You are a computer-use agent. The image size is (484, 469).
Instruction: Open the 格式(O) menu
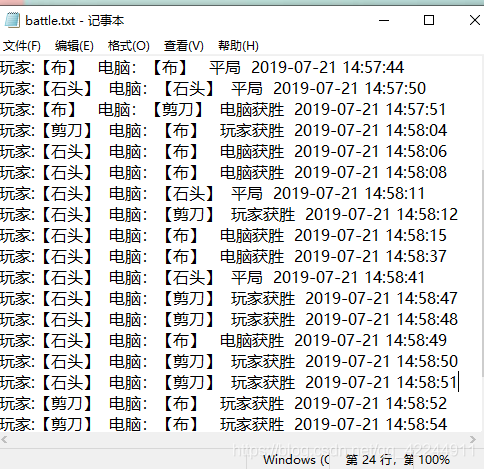click(129, 46)
